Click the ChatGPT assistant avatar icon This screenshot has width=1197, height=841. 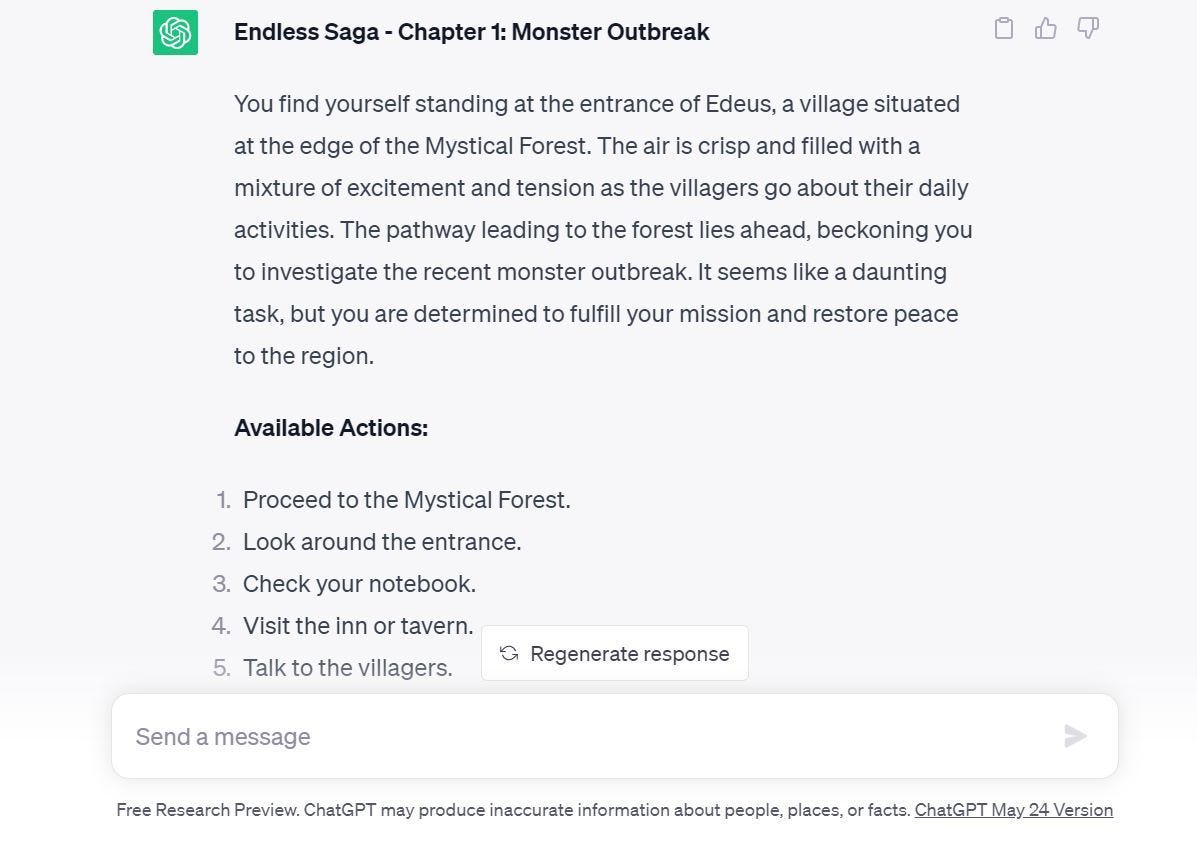pyautogui.click(x=175, y=31)
